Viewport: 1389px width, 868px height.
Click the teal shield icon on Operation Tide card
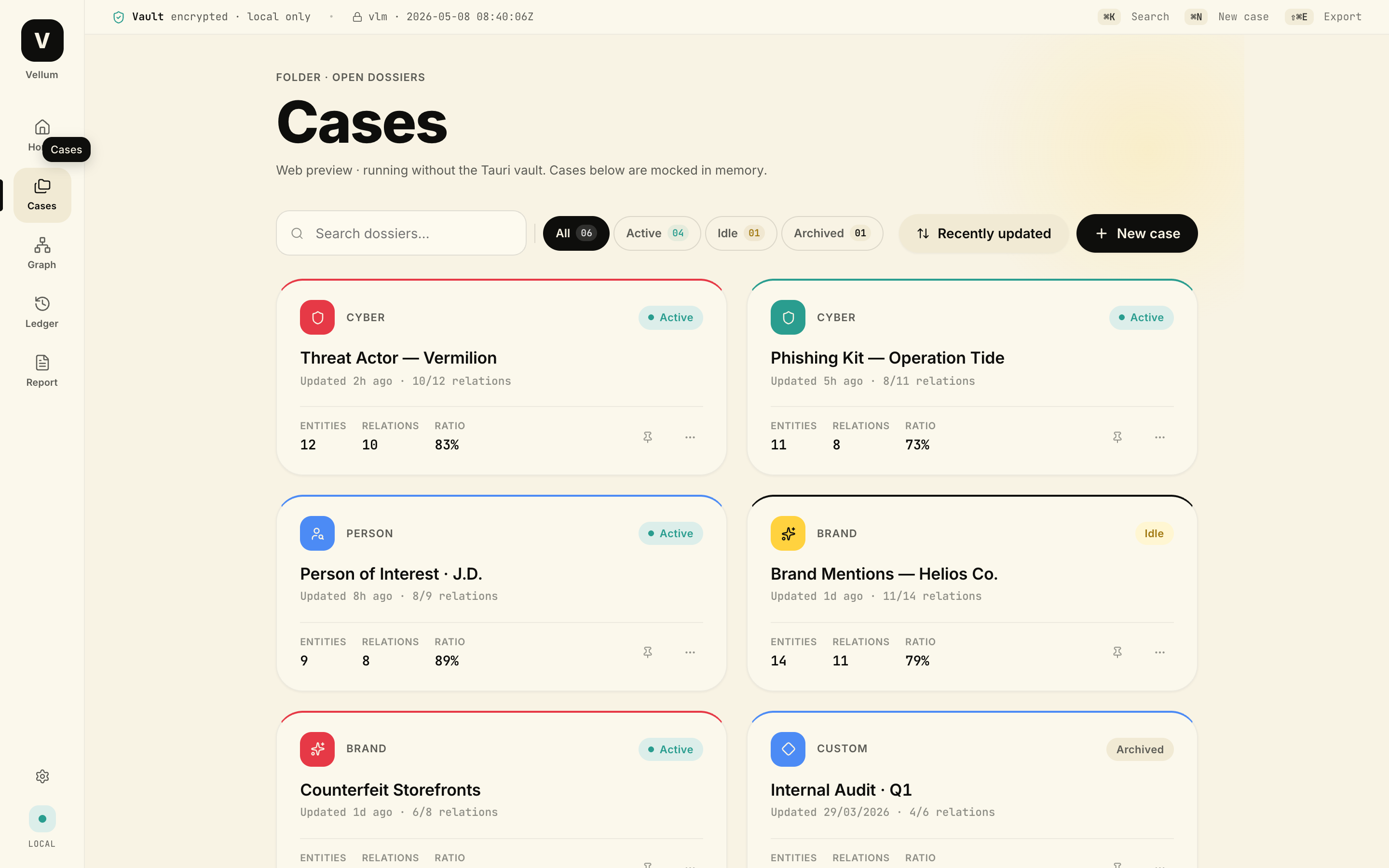coord(788,317)
